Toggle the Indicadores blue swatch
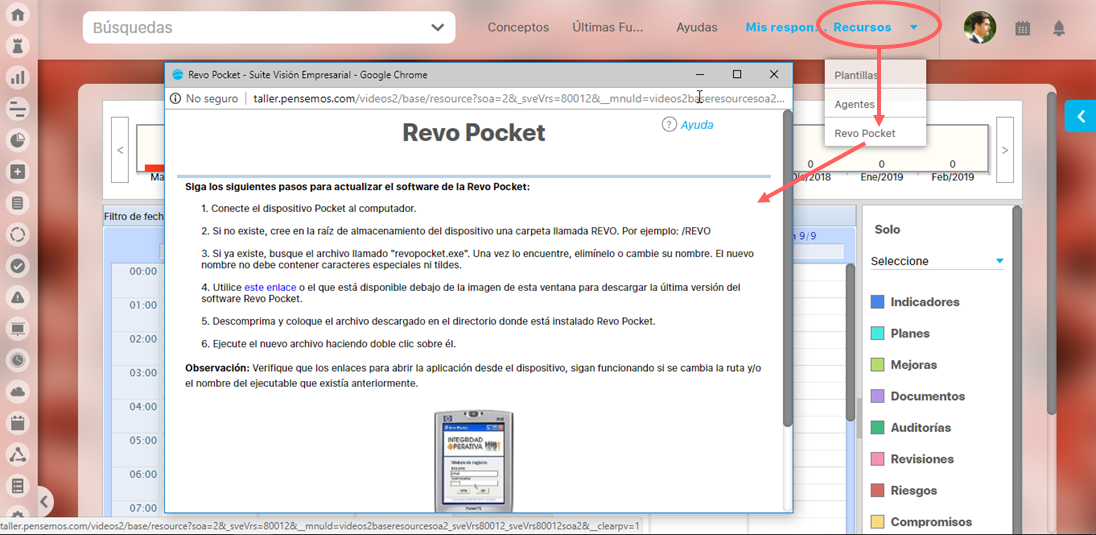 point(877,302)
